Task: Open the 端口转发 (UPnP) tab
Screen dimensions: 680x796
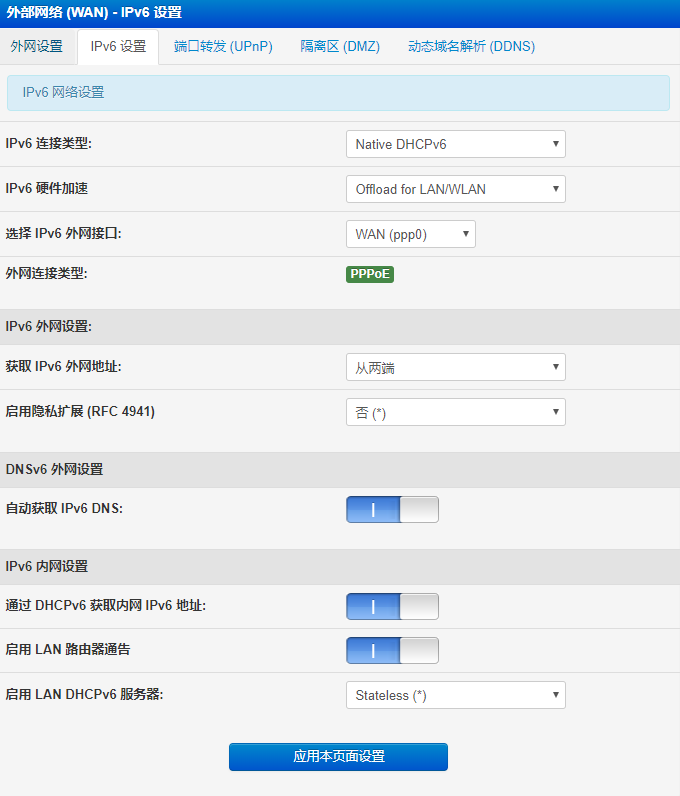Action: 223,47
